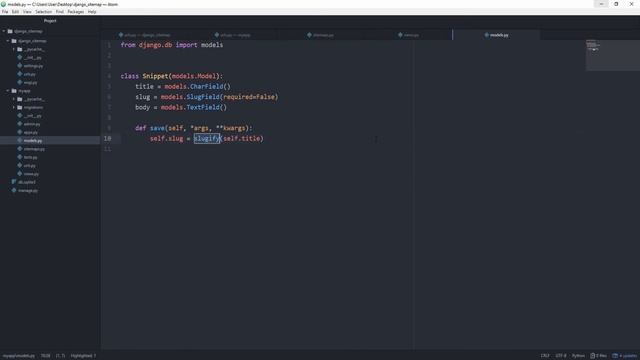Open the File menu
640x360 pixels.
(5, 12)
